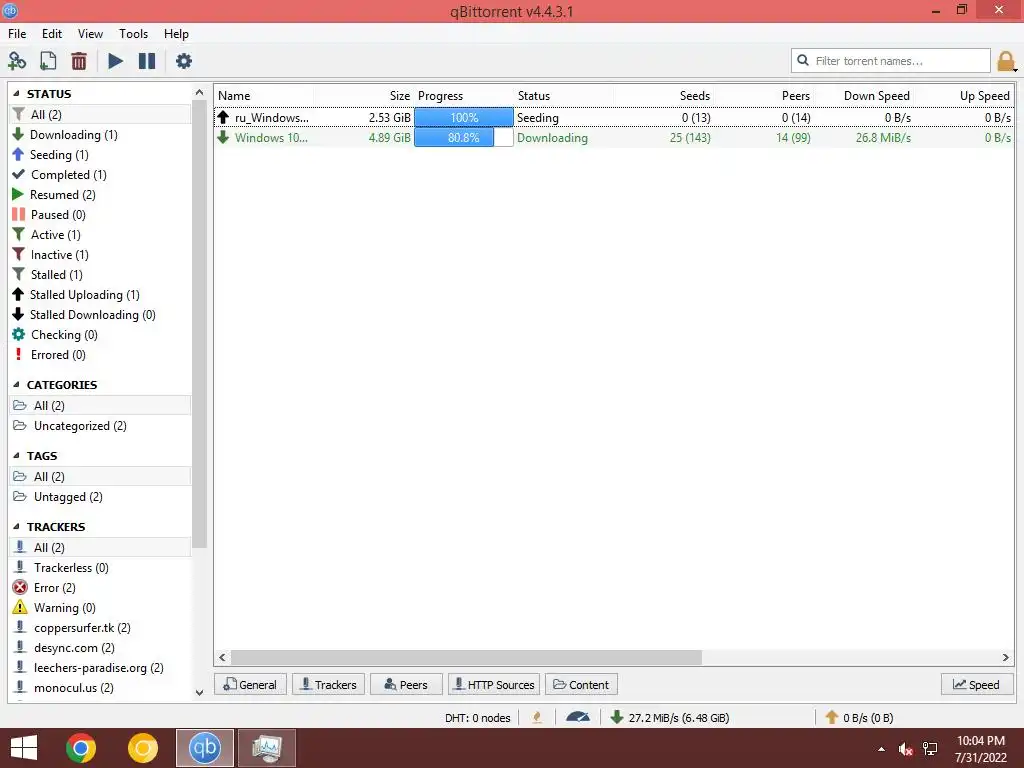The height and width of the screenshot is (768, 1024).
Task: Open the Content details tab
Action: coord(581,684)
